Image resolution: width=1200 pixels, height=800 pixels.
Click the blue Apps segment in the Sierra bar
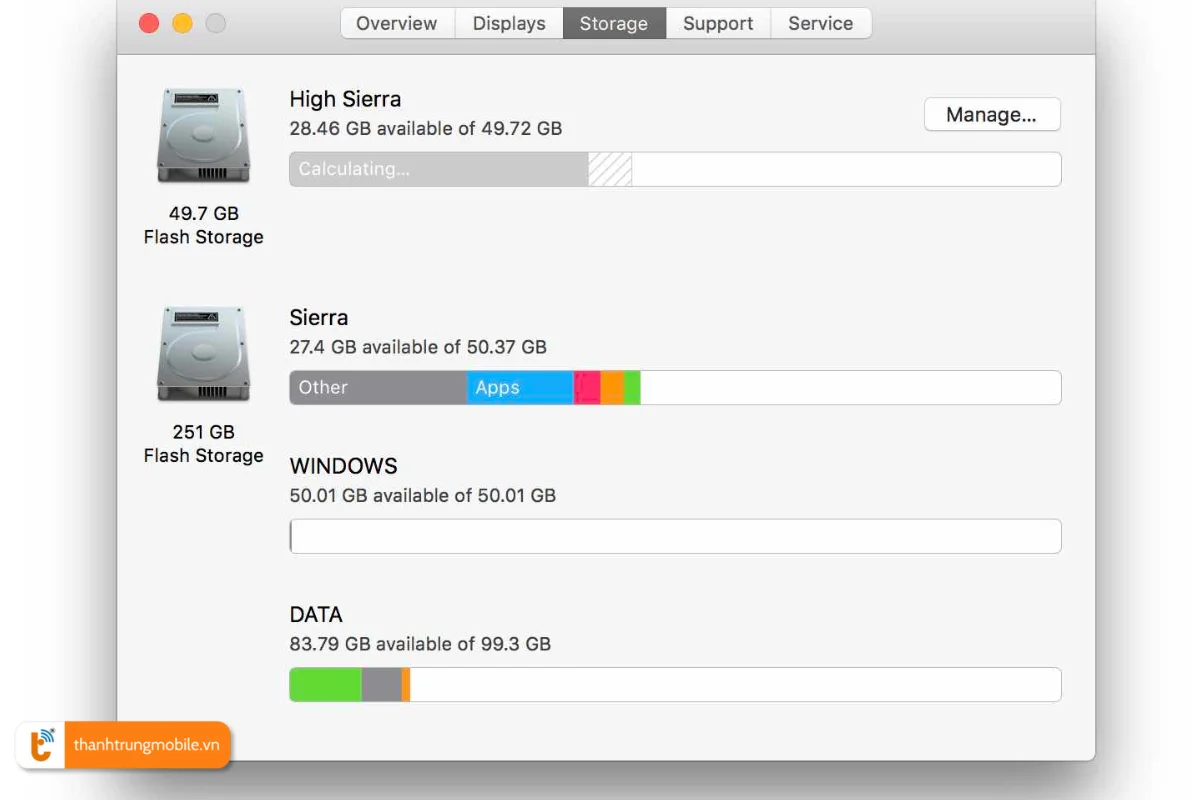pyautogui.click(x=520, y=388)
